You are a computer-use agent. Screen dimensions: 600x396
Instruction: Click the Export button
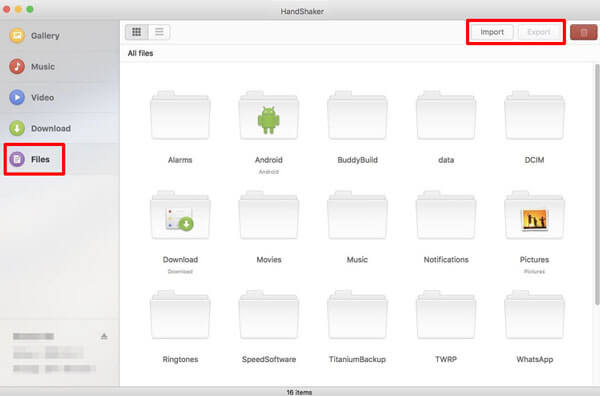tap(538, 32)
